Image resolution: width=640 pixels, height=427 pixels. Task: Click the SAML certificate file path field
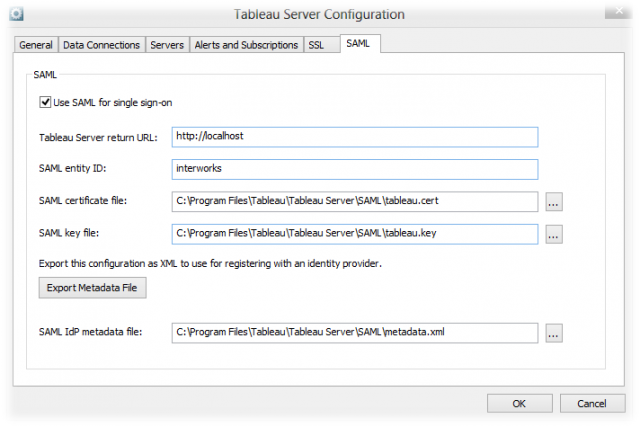pos(355,202)
